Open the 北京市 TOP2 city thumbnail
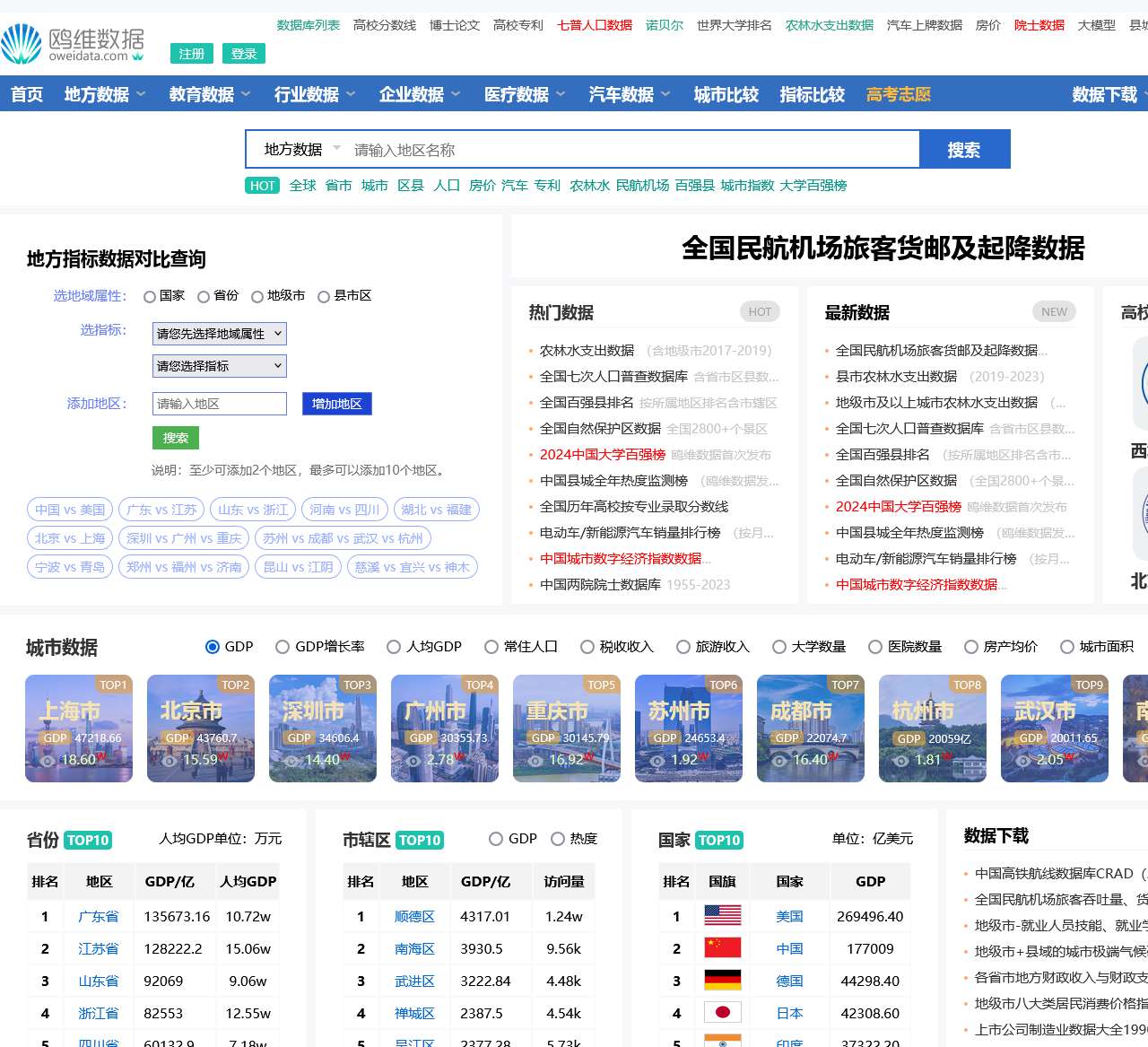Screen dimensions: 1148x1047 201,728
